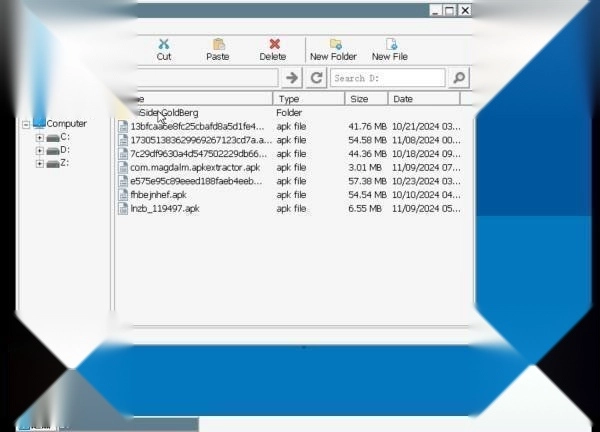
Task: Select the Z: drive in tree
Action: coord(65,163)
